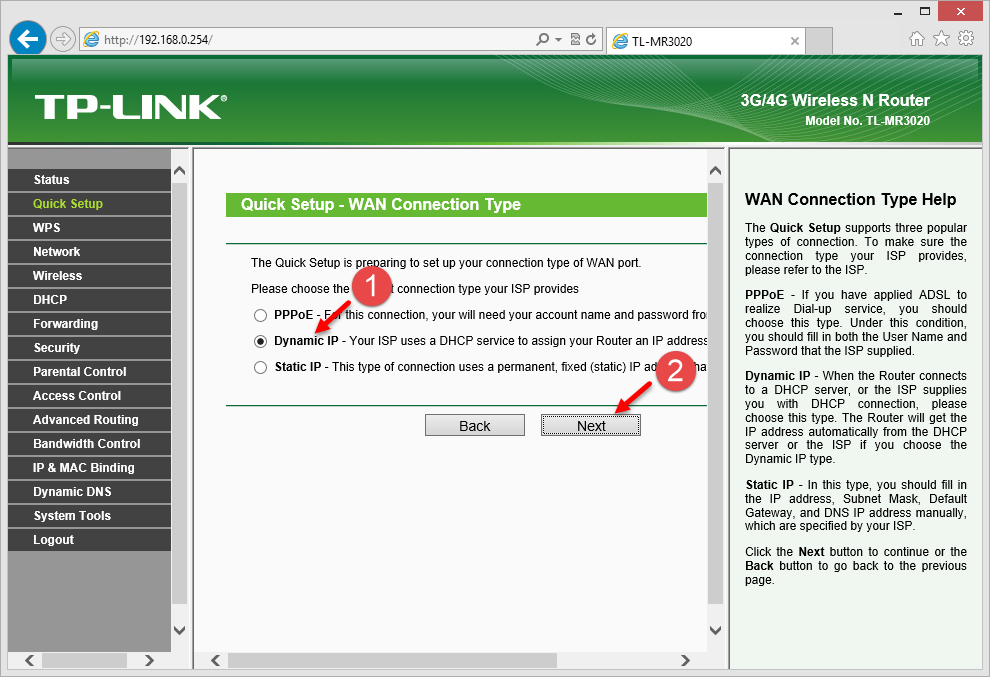Screen dimensions: 990x677
Task: Click the Logout menu item
Action: pyautogui.click(x=89, y=540)
